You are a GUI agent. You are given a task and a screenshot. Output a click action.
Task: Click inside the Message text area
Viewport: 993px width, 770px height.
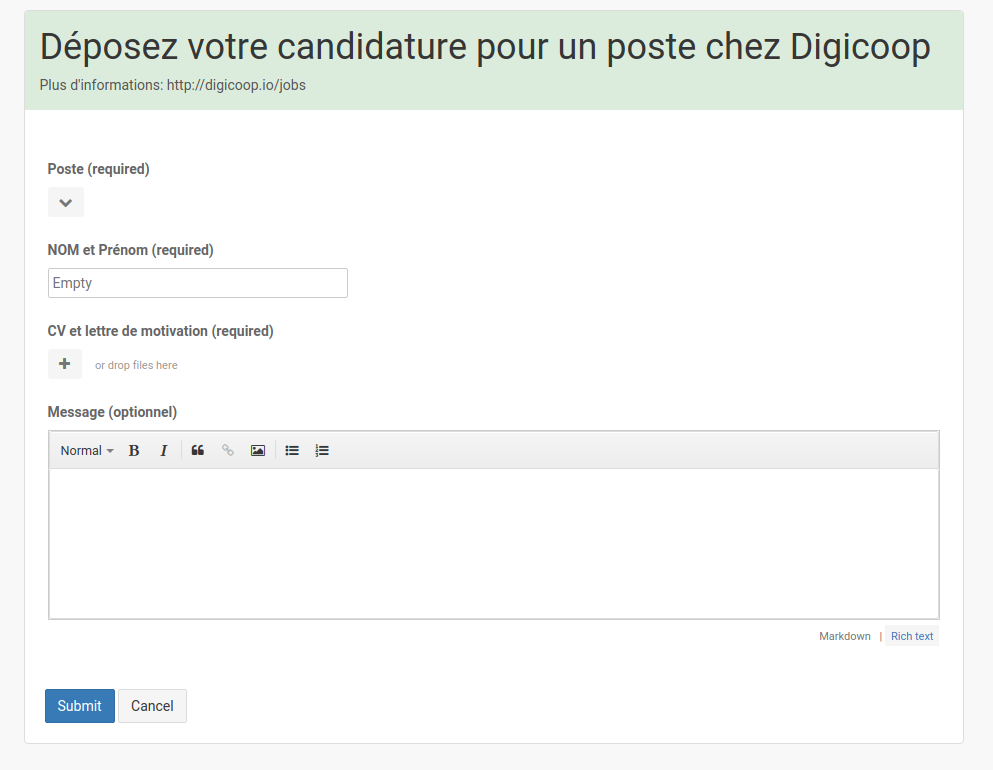coord(494,543)
